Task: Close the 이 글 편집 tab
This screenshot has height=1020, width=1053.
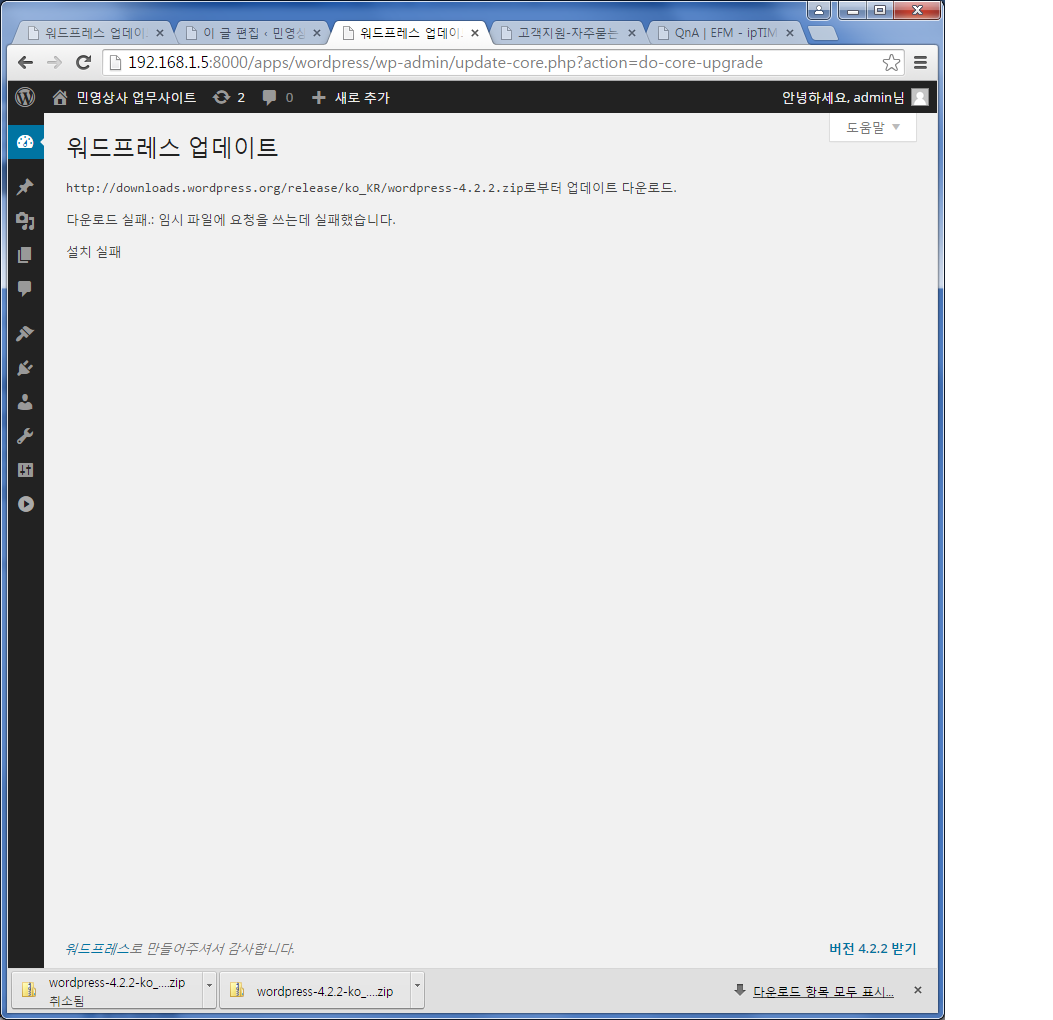Action: coord(317,33)
